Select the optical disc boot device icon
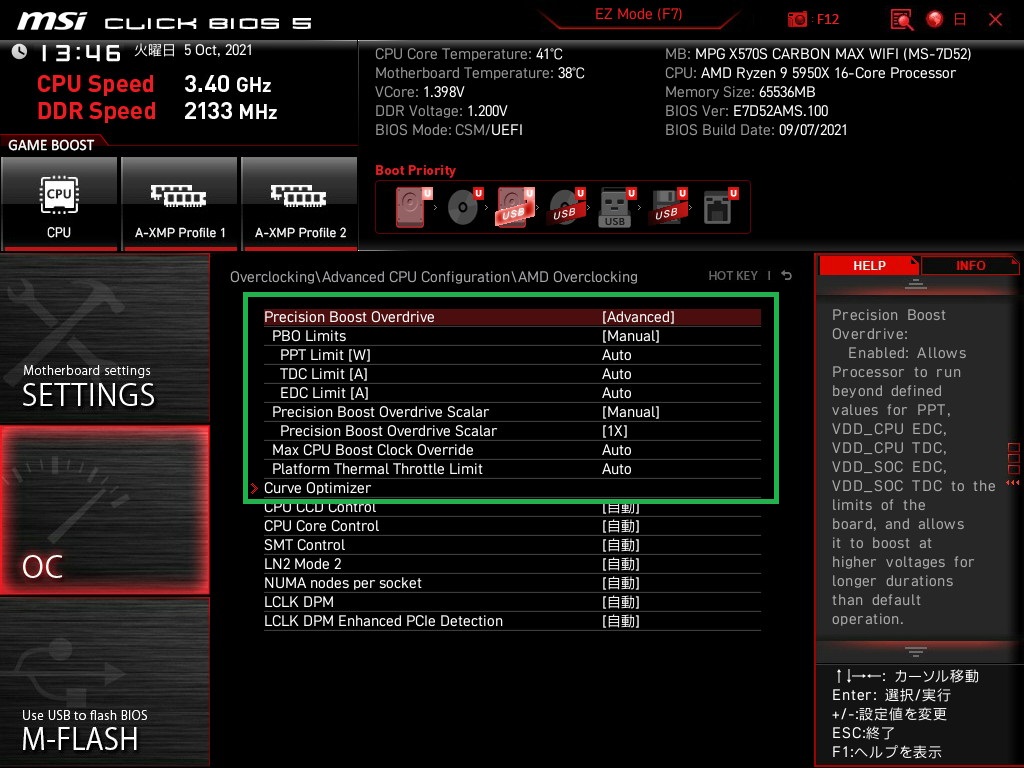Screen dimensions: 1024x768 pos(465,207)
